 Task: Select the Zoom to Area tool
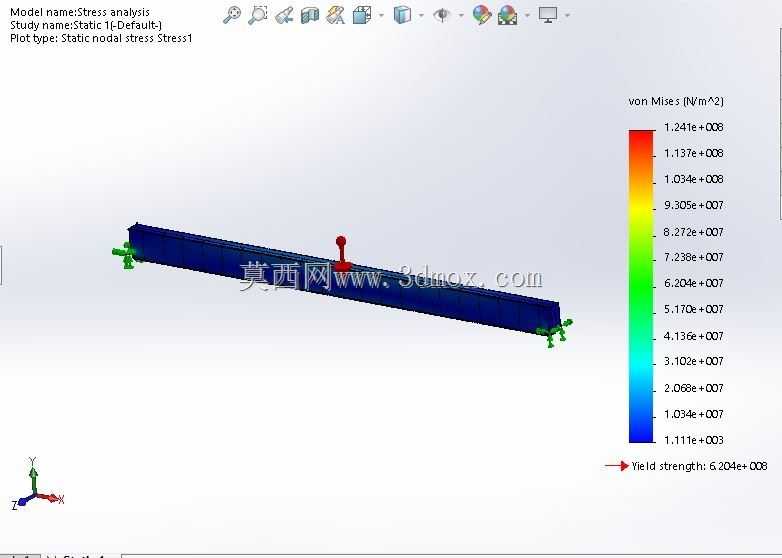coord(258,14)
